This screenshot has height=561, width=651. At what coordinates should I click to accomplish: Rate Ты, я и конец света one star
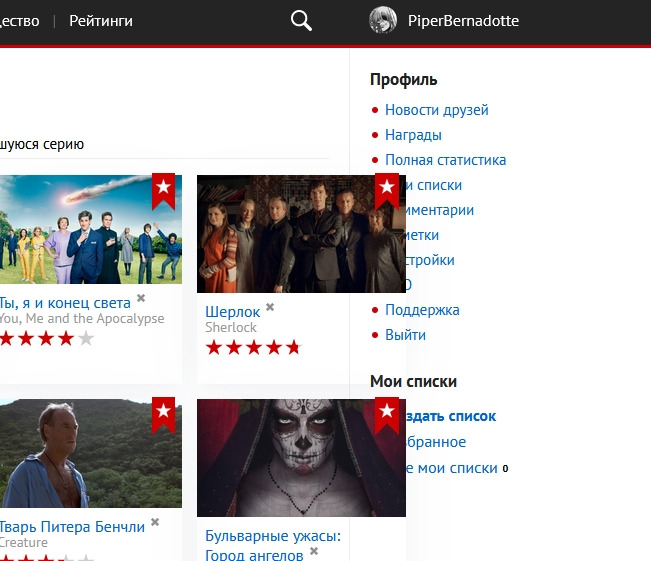point(6,338)
